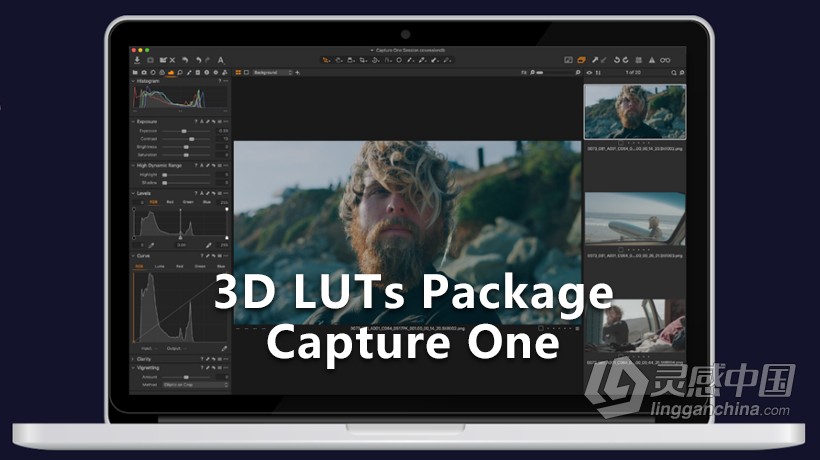Click the Capture camera icon in toolbar
The image size is (820, 460).
[x=150, y=60]
